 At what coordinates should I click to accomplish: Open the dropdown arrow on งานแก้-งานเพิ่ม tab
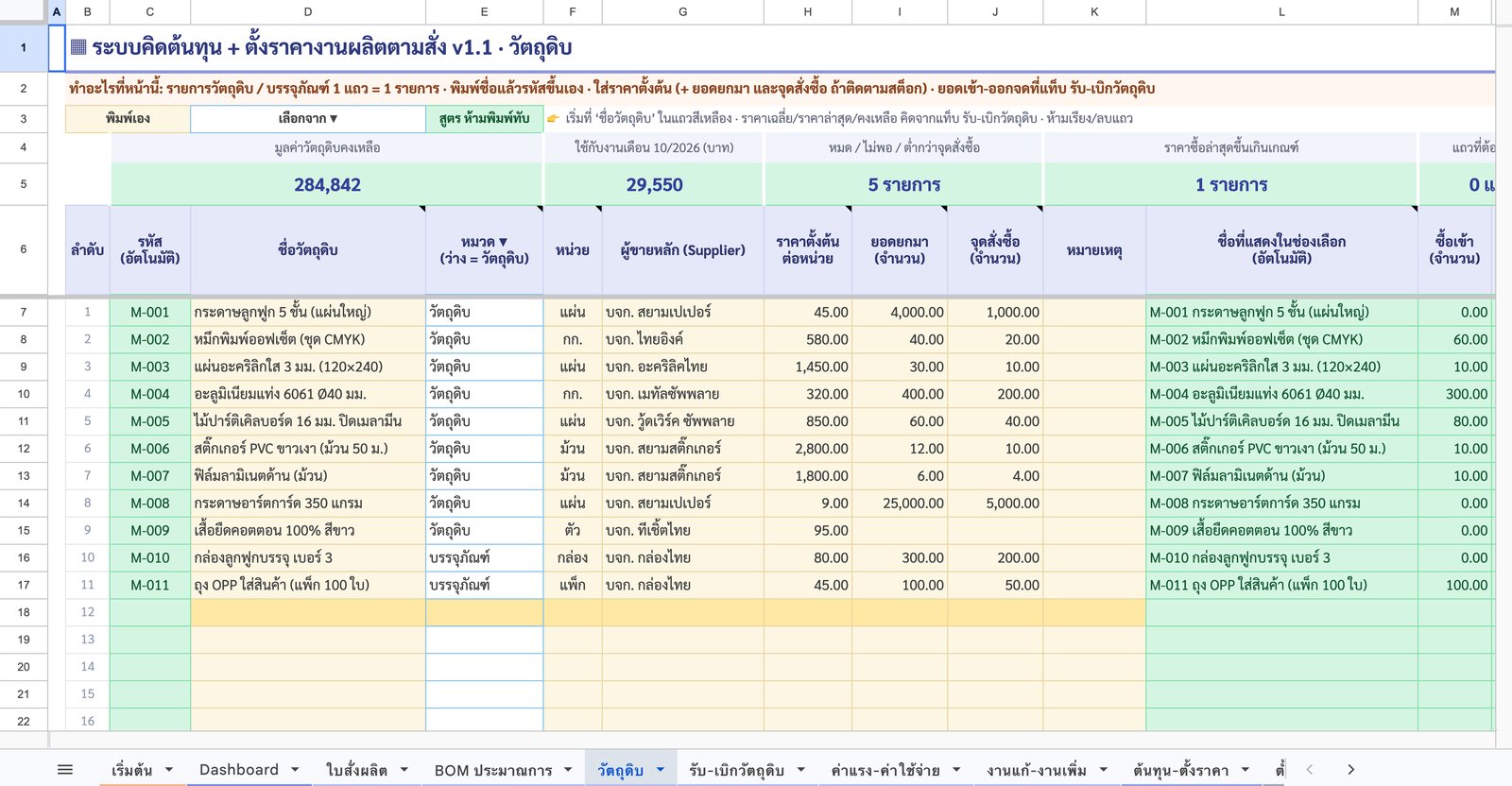point(1103,770)
